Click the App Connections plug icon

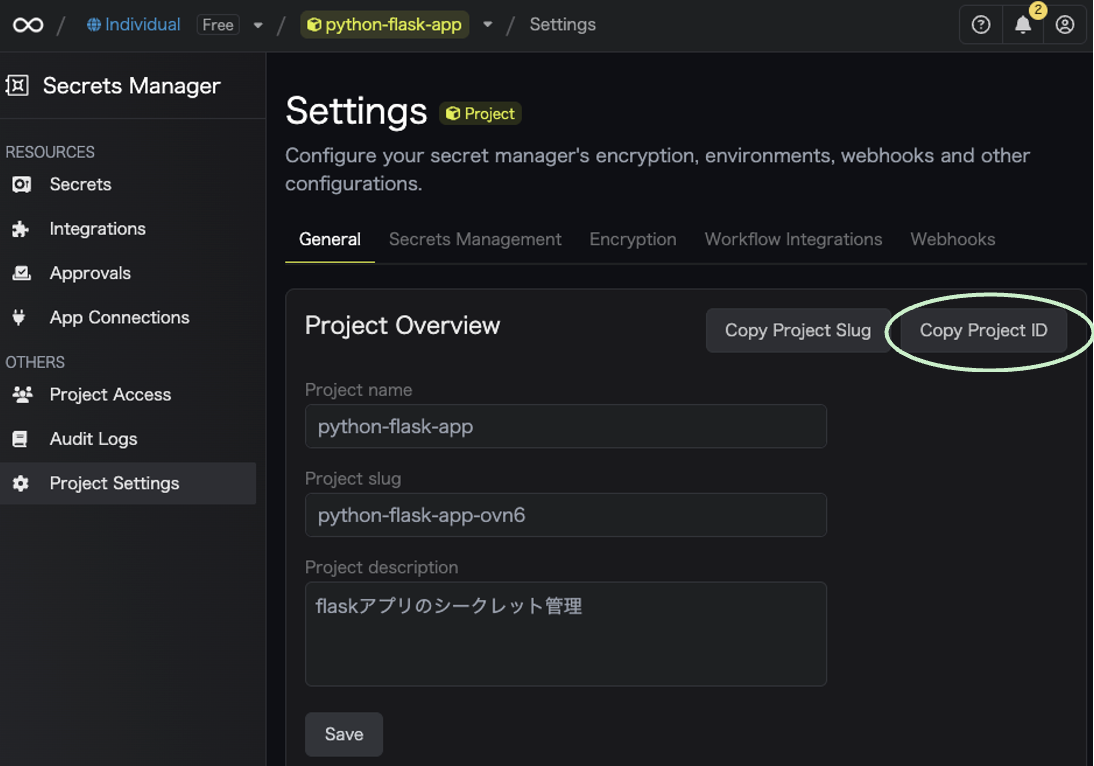19,318
